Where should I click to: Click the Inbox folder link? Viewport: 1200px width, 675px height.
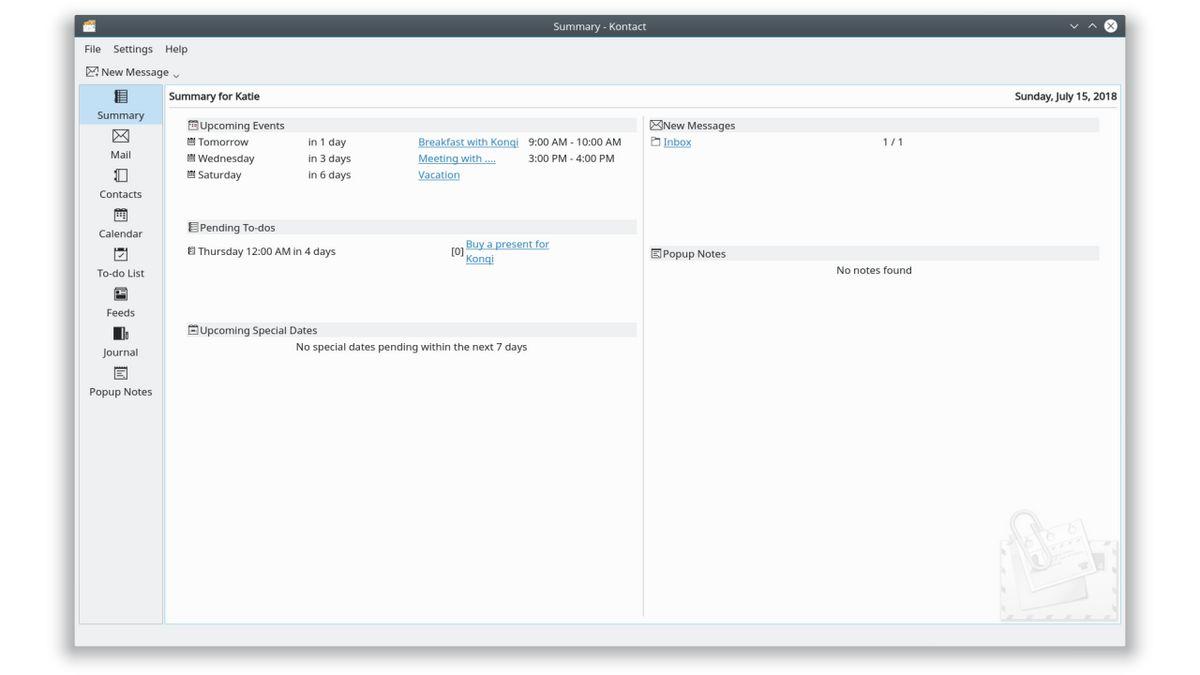[x=677, y=142]
